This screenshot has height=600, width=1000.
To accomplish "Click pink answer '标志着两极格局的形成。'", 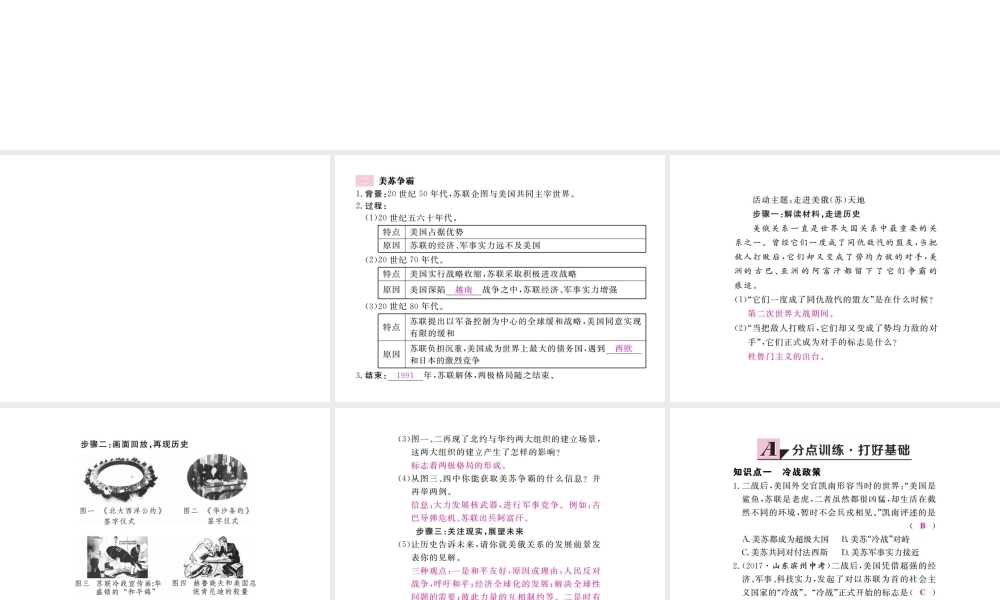I will tap(459, 465).
